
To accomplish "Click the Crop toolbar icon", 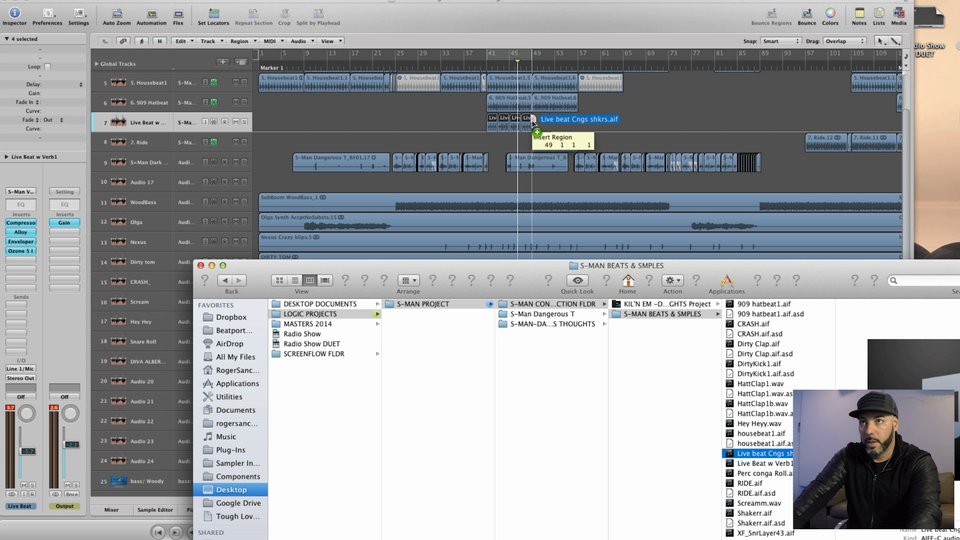I will [284, 13].
